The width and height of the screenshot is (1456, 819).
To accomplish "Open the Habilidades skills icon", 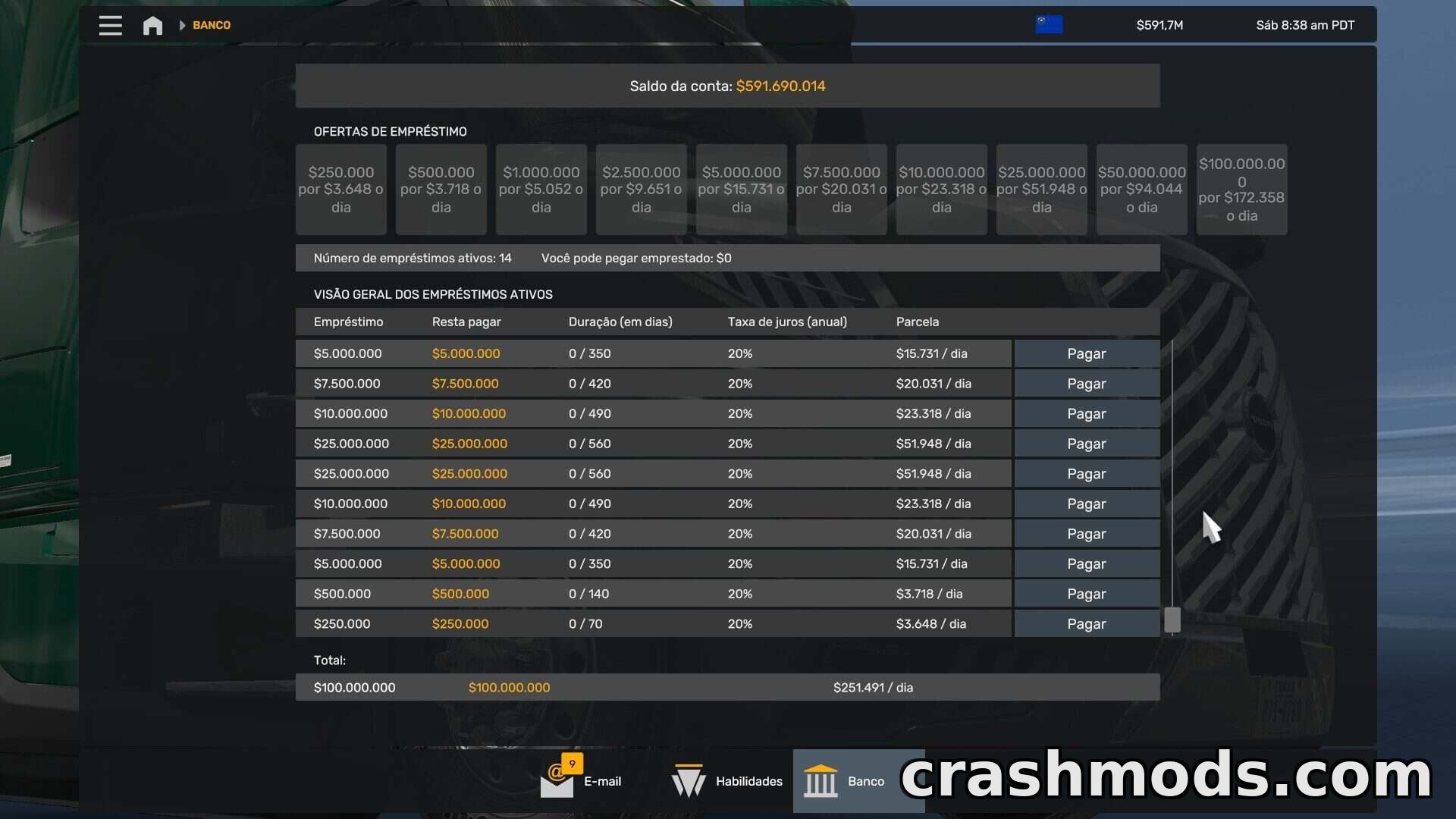I will pos(726,781).
